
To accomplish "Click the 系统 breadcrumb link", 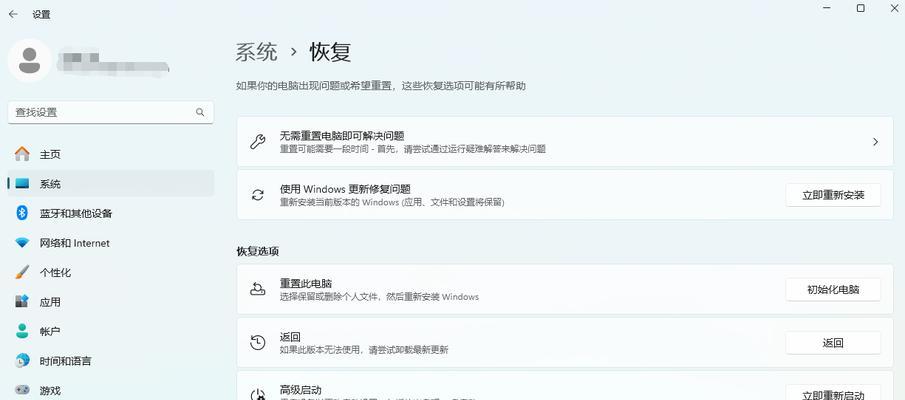I will [x=257, y=52].
